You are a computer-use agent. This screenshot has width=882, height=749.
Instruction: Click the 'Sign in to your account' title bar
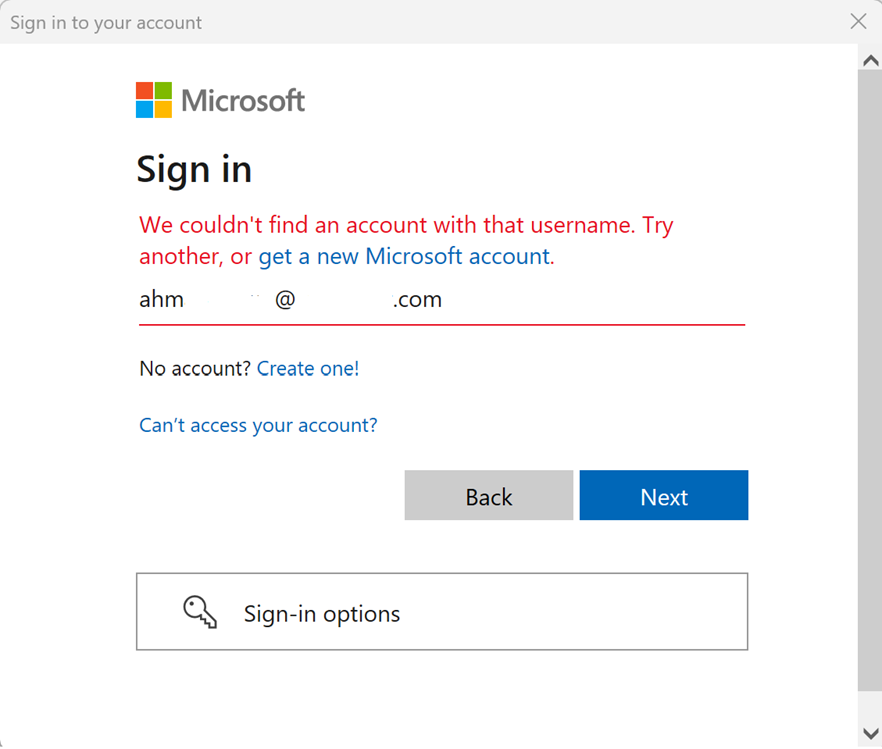coord(106,22)
